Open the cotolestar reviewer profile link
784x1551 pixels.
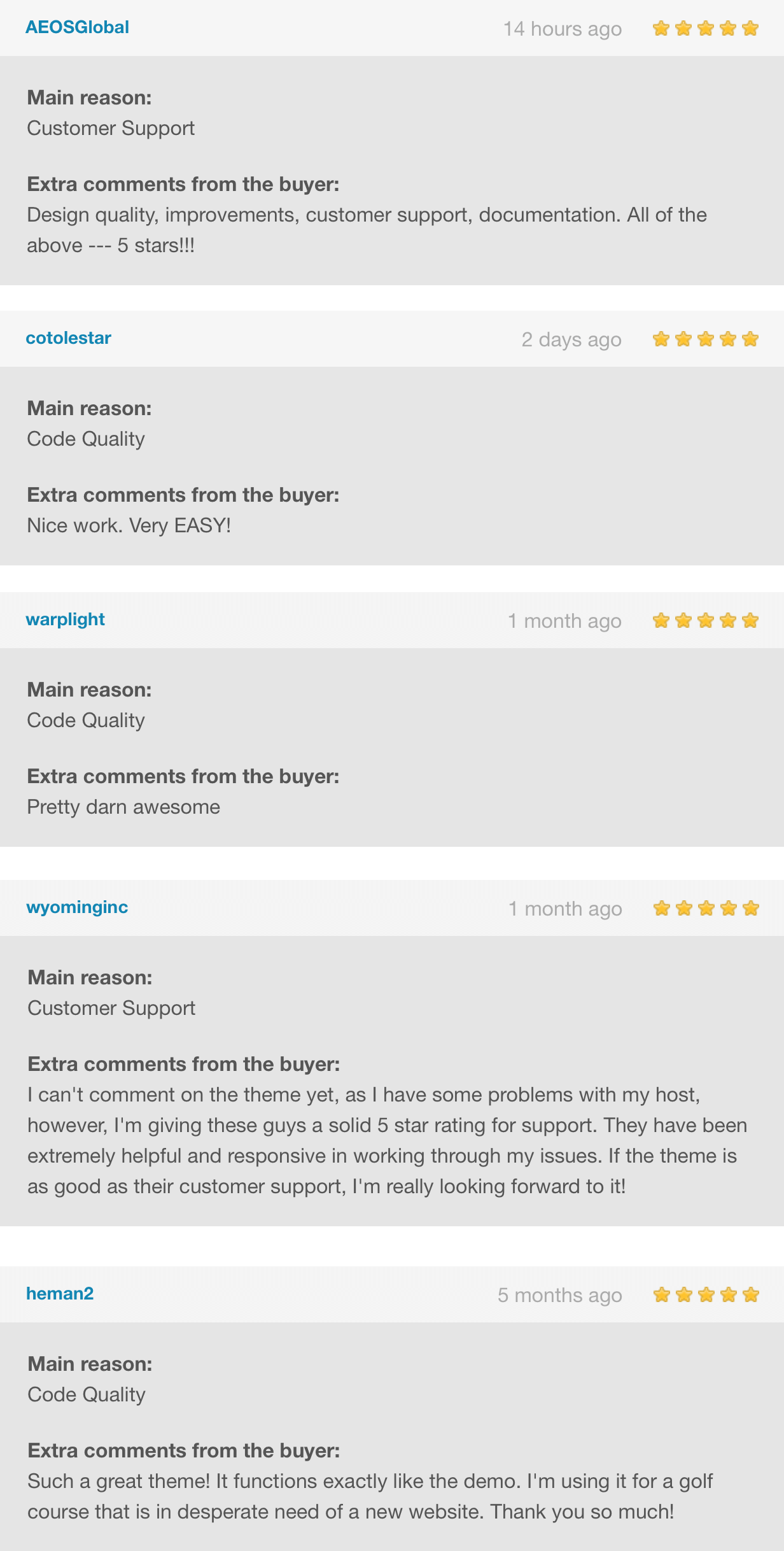[68, 338]
